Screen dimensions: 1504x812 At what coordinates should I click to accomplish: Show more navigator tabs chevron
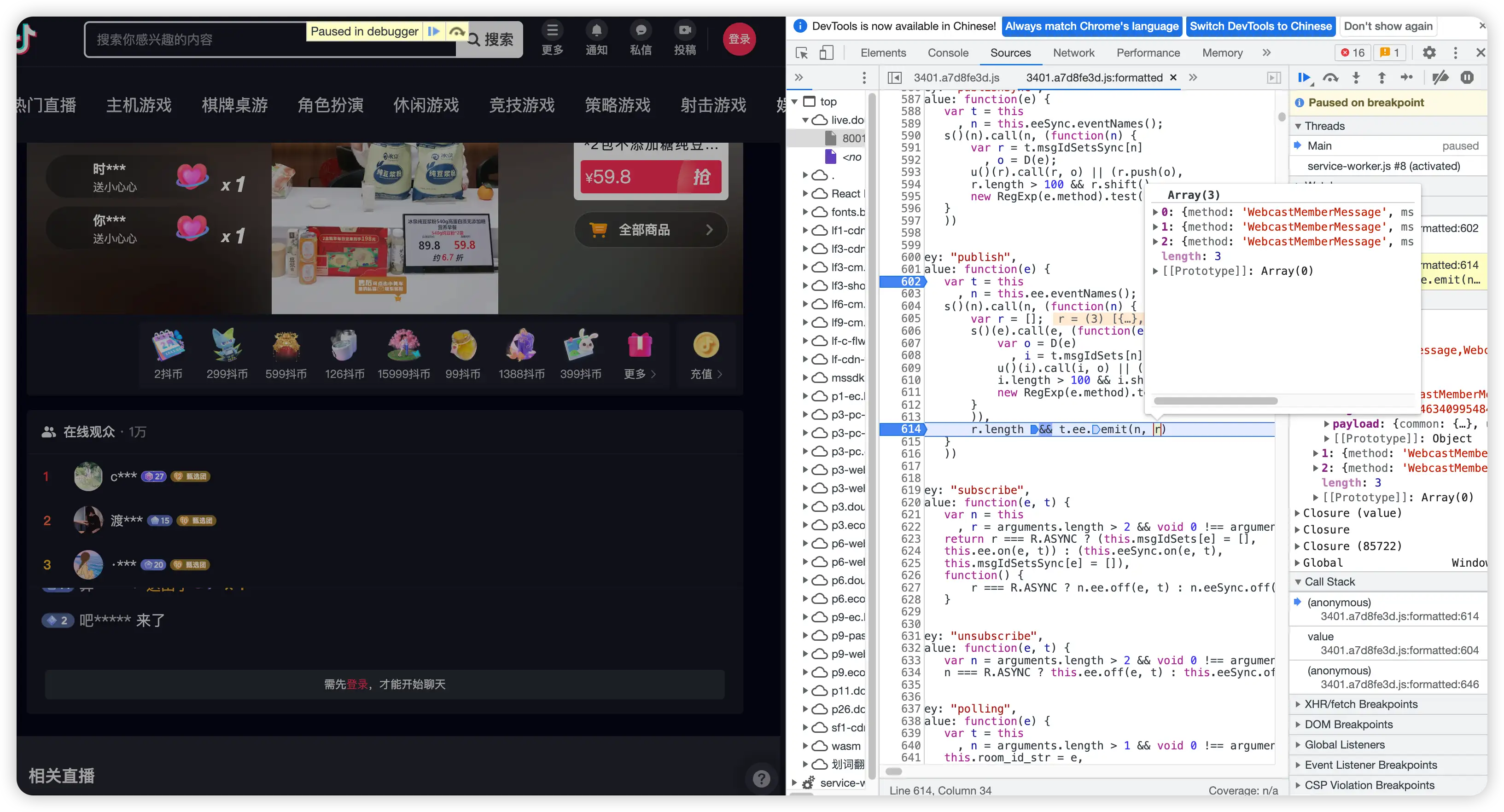[x=799, y=78]
